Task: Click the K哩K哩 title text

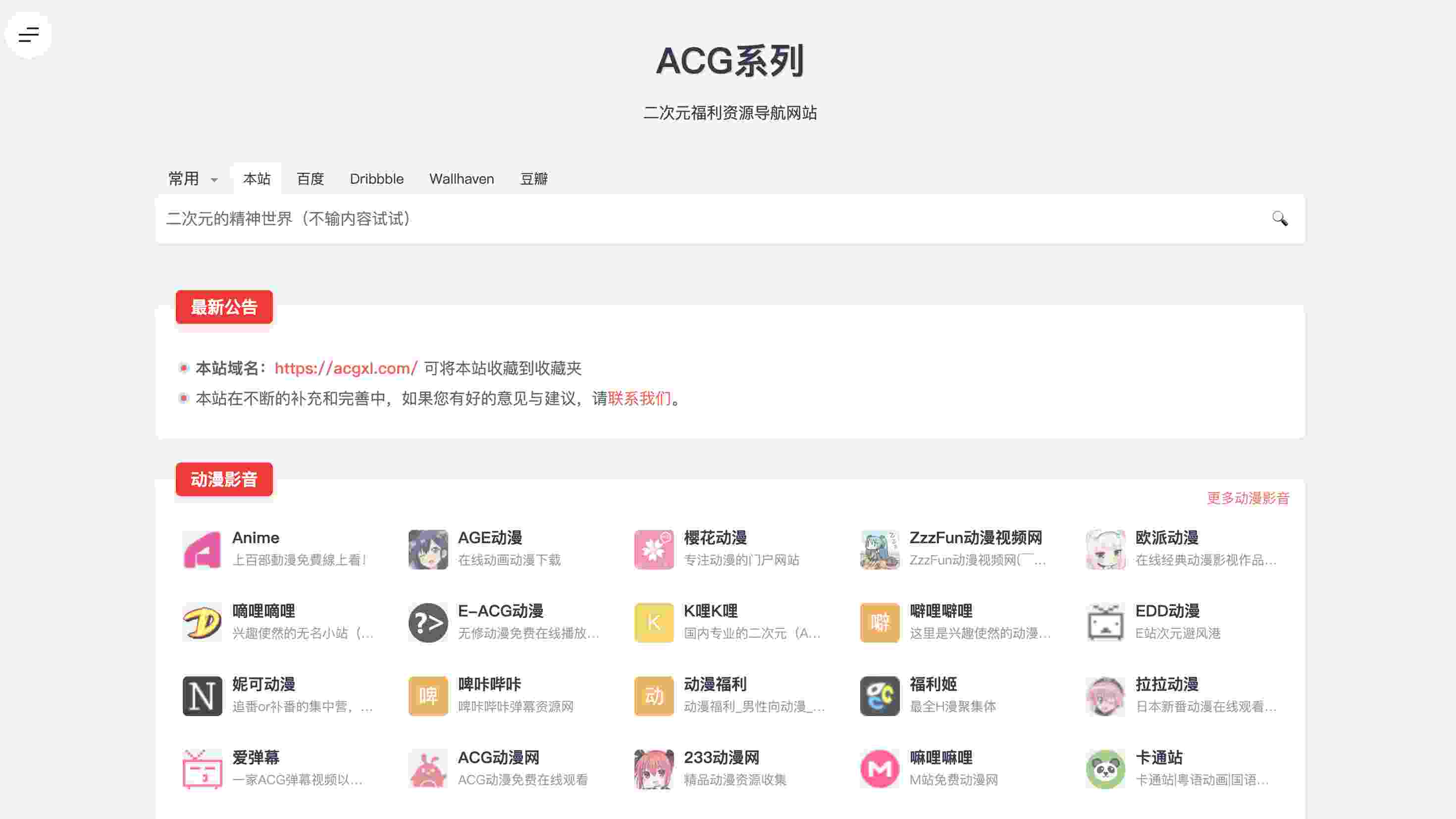Action: (x=711, y=611)
